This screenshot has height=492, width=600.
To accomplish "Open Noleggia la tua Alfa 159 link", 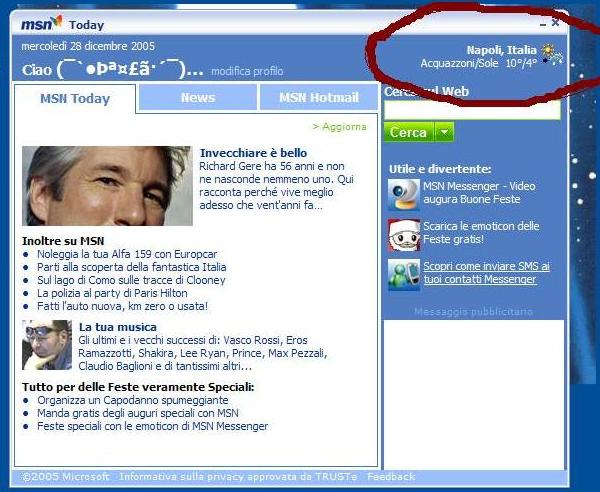I will tap(127, 254).
